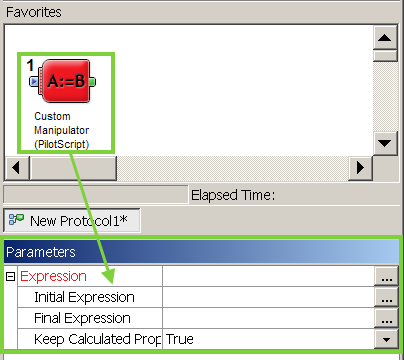Open the New Protocol1* tab

coord(72,220)
